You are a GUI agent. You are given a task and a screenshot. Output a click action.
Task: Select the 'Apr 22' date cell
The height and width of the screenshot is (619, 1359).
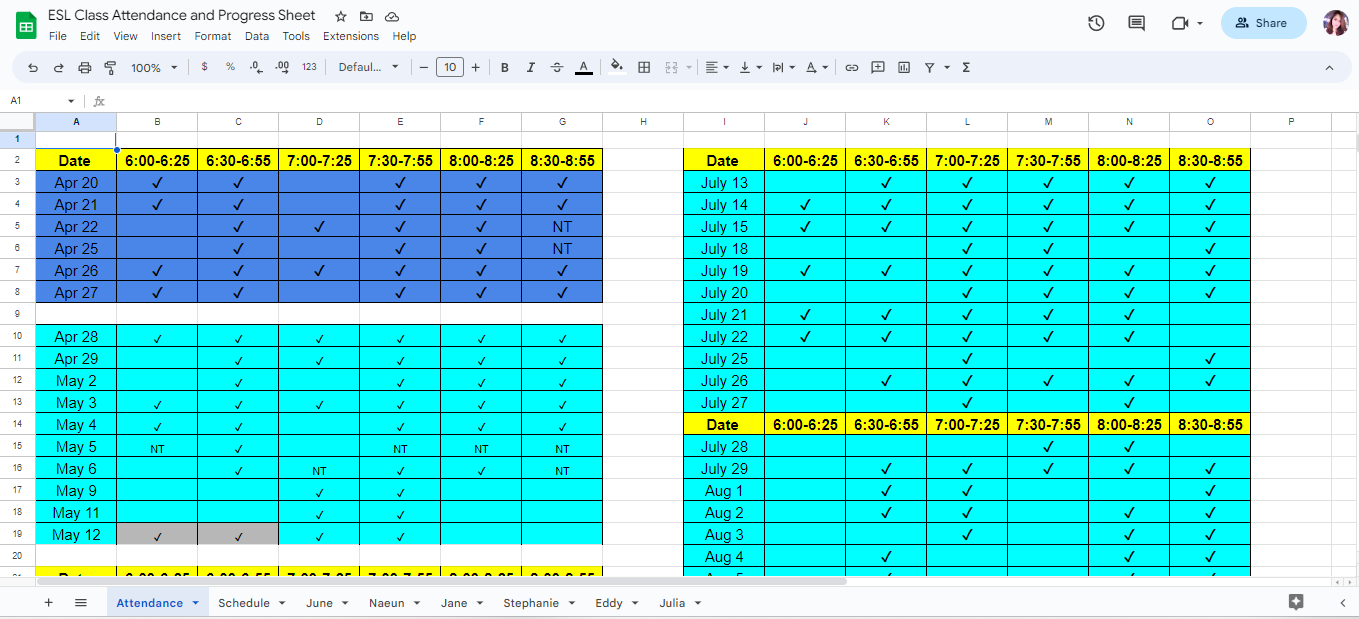point(76,226)
